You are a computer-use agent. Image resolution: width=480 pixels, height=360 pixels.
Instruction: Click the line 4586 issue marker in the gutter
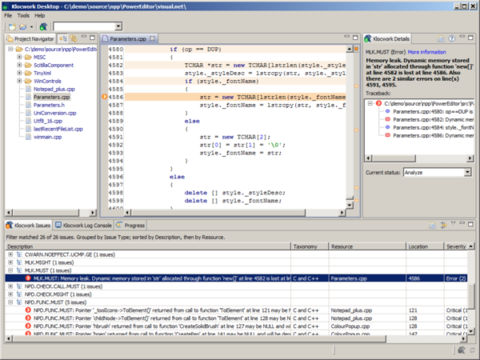(x=104, y=97)
